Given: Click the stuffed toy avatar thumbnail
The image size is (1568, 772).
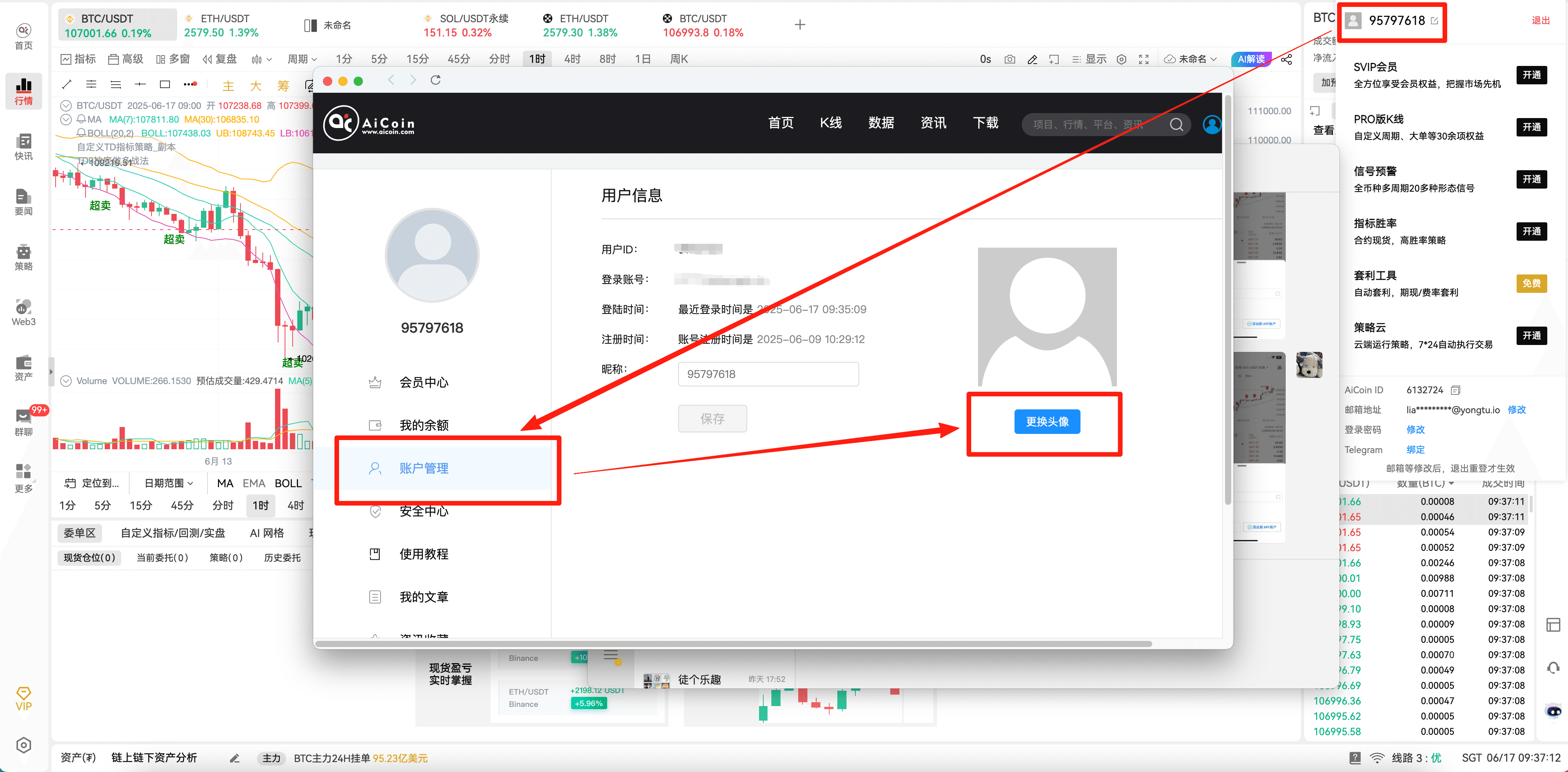Looking at the screenshot, I should [1309, 365].
